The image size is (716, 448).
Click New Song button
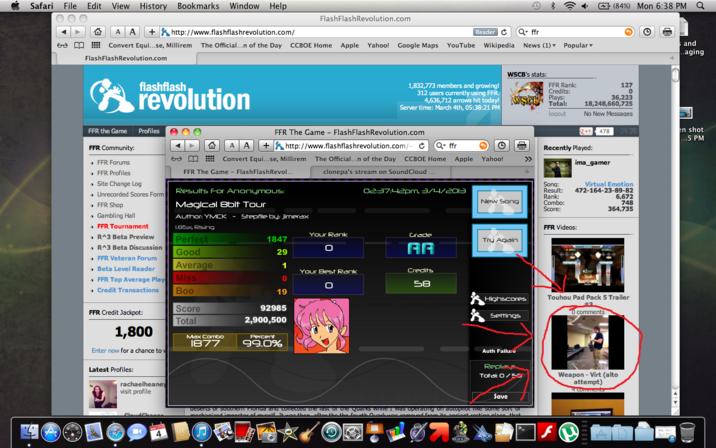(500, 201)
